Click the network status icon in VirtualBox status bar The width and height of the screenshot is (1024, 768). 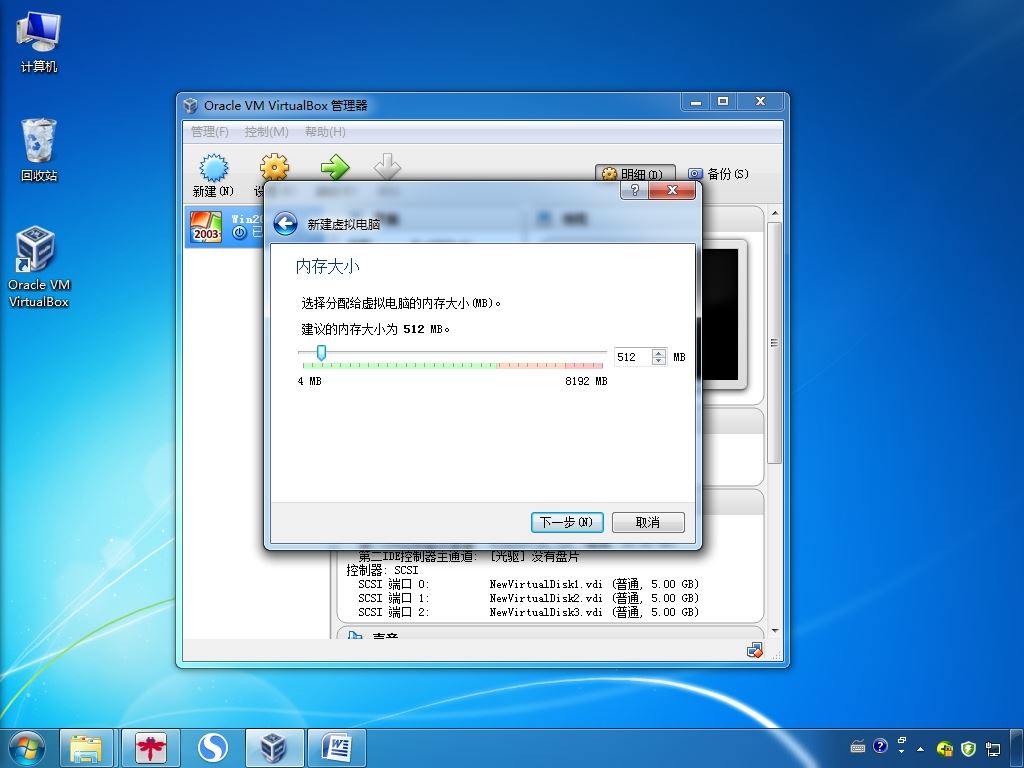[x=754, y=650]
